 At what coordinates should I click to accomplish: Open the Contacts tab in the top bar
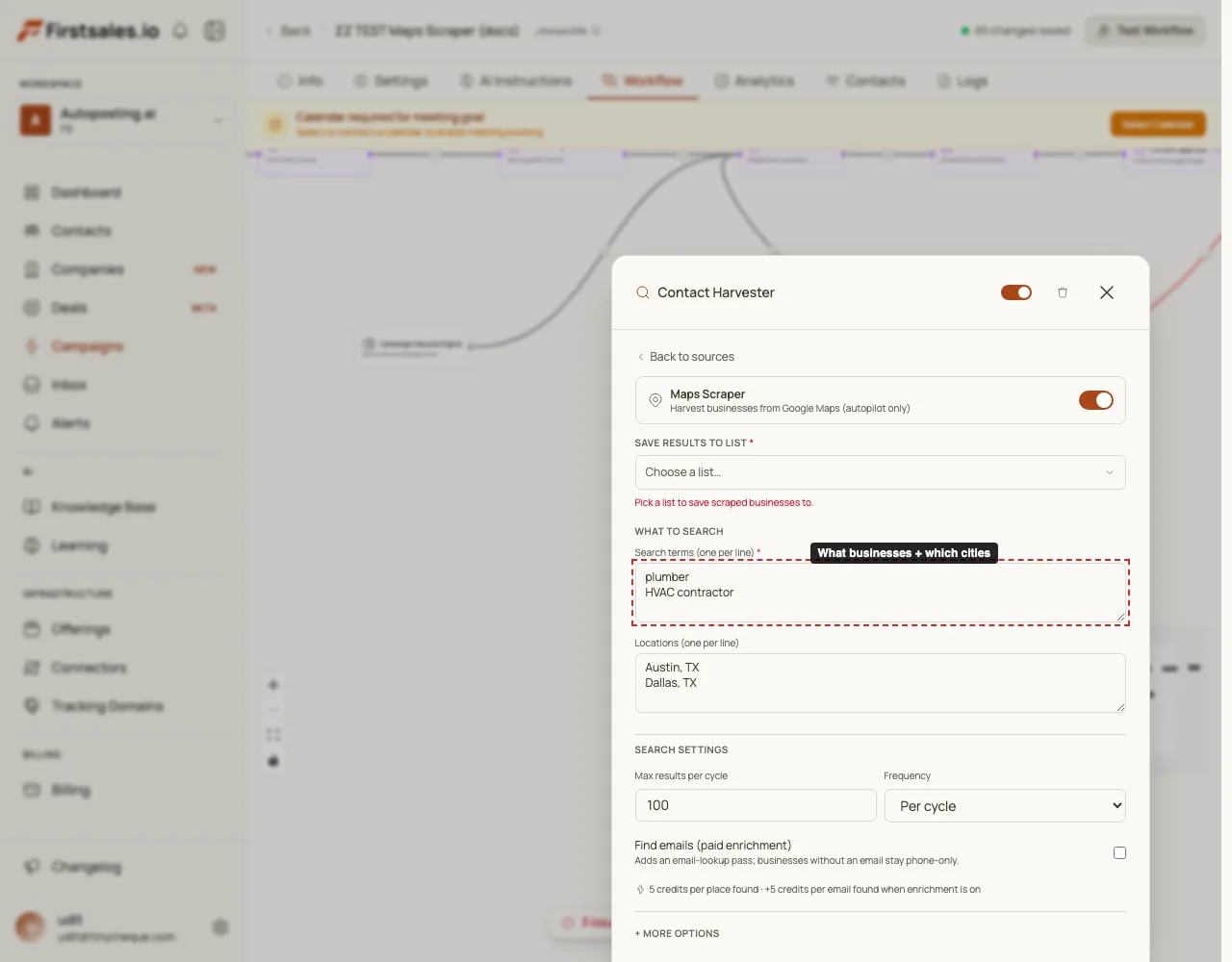tap(866, 81)
